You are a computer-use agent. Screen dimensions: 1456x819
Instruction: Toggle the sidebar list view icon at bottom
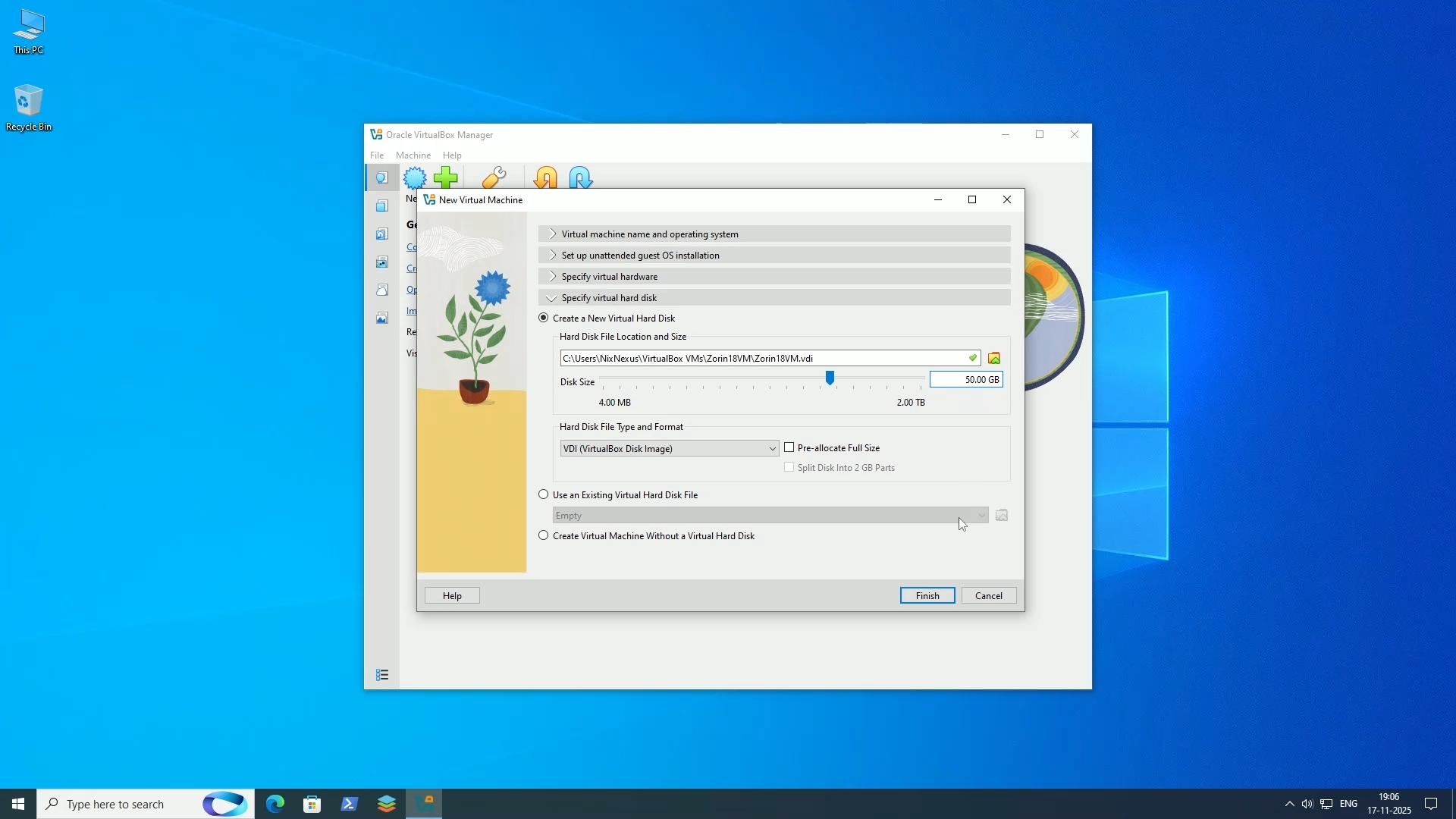pyautogui.click(x=382, y=674)
